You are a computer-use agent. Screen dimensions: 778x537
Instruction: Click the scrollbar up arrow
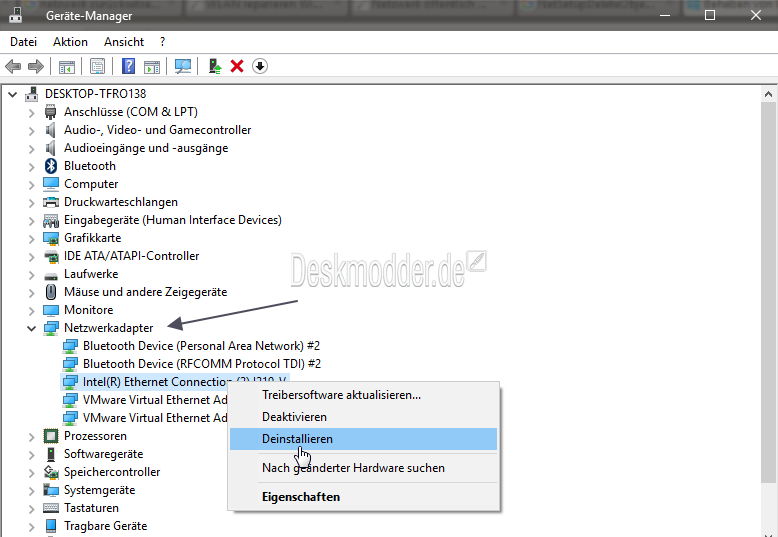coord(769,94)
